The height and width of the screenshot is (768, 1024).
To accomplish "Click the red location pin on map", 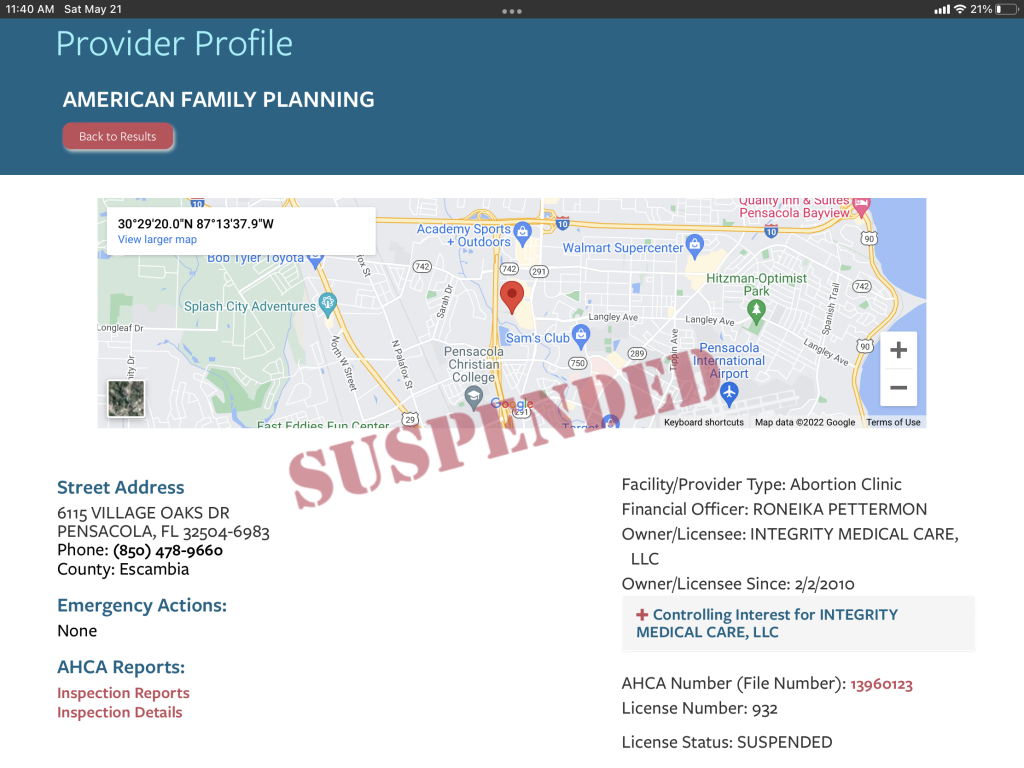I will [x=511, y=297].
